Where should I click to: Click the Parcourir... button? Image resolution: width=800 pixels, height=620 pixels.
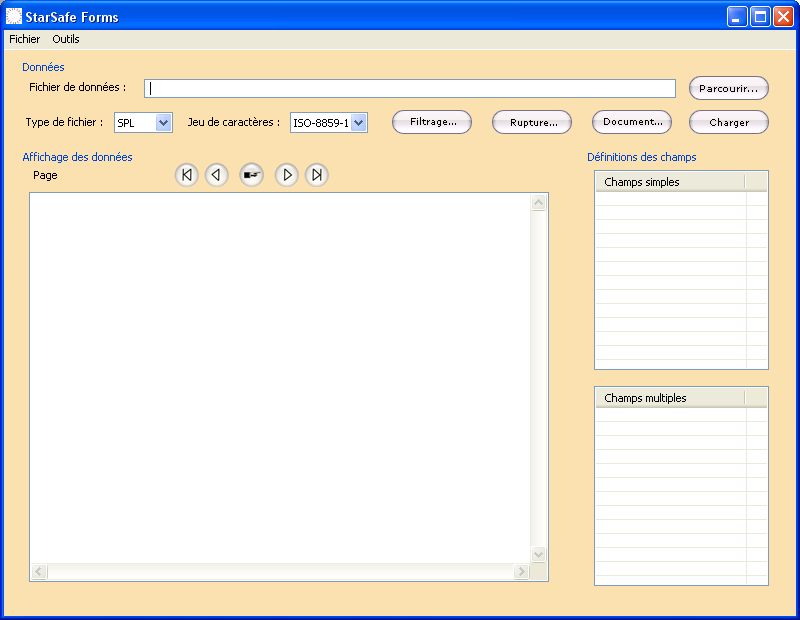(728, 89)
